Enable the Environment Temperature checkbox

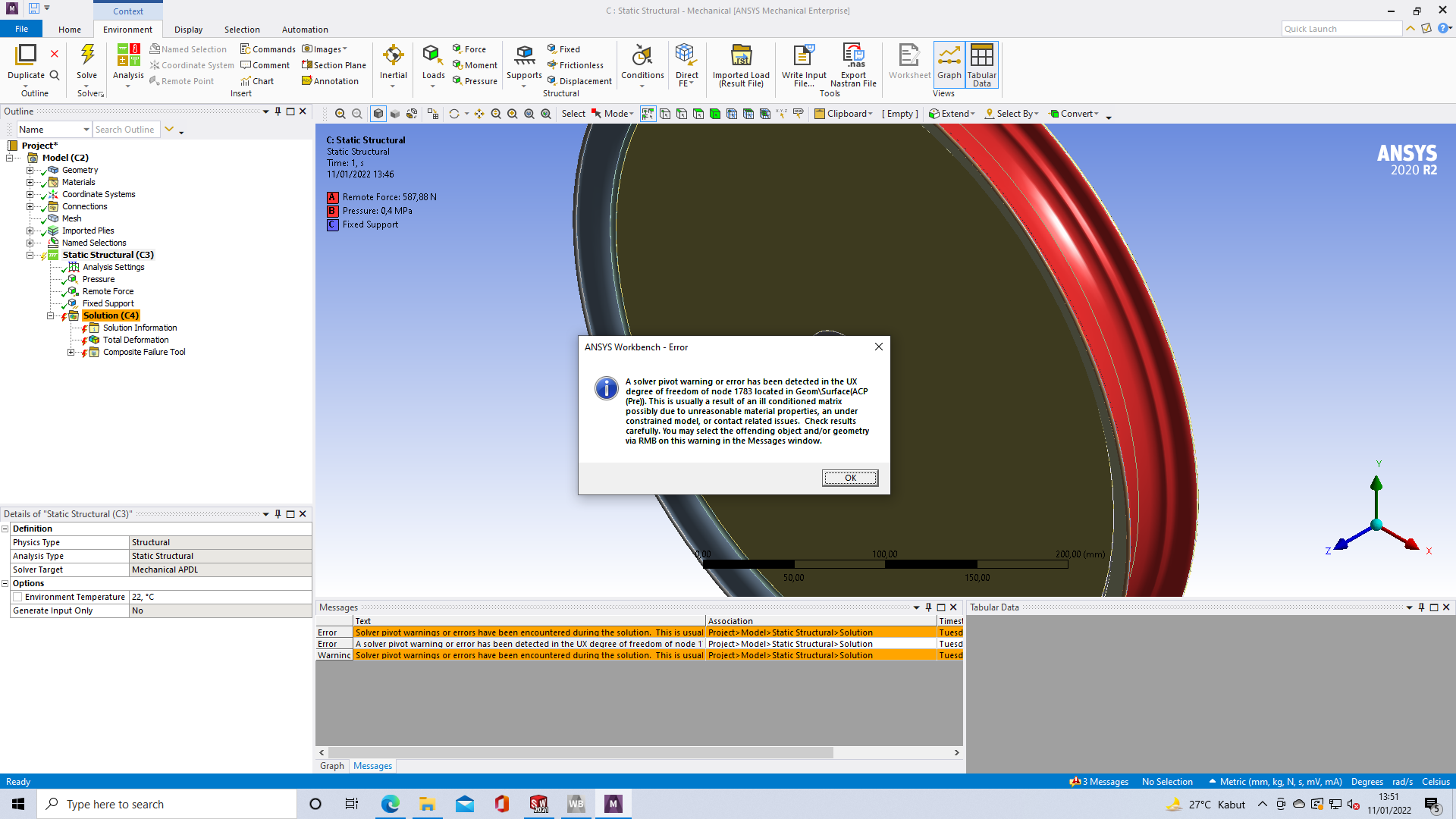17,598
